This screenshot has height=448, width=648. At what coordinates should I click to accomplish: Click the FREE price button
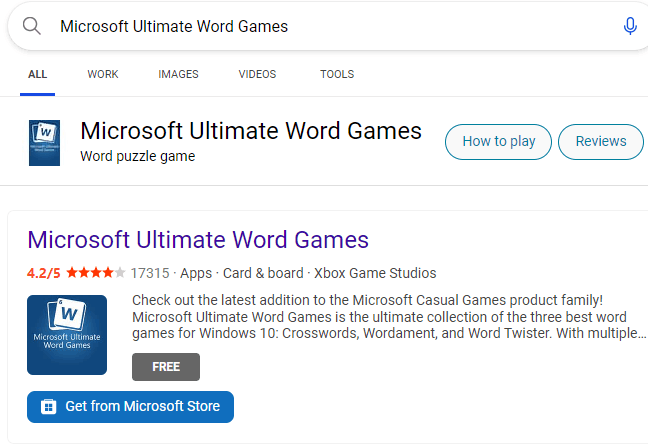click(x=166, y=367)
